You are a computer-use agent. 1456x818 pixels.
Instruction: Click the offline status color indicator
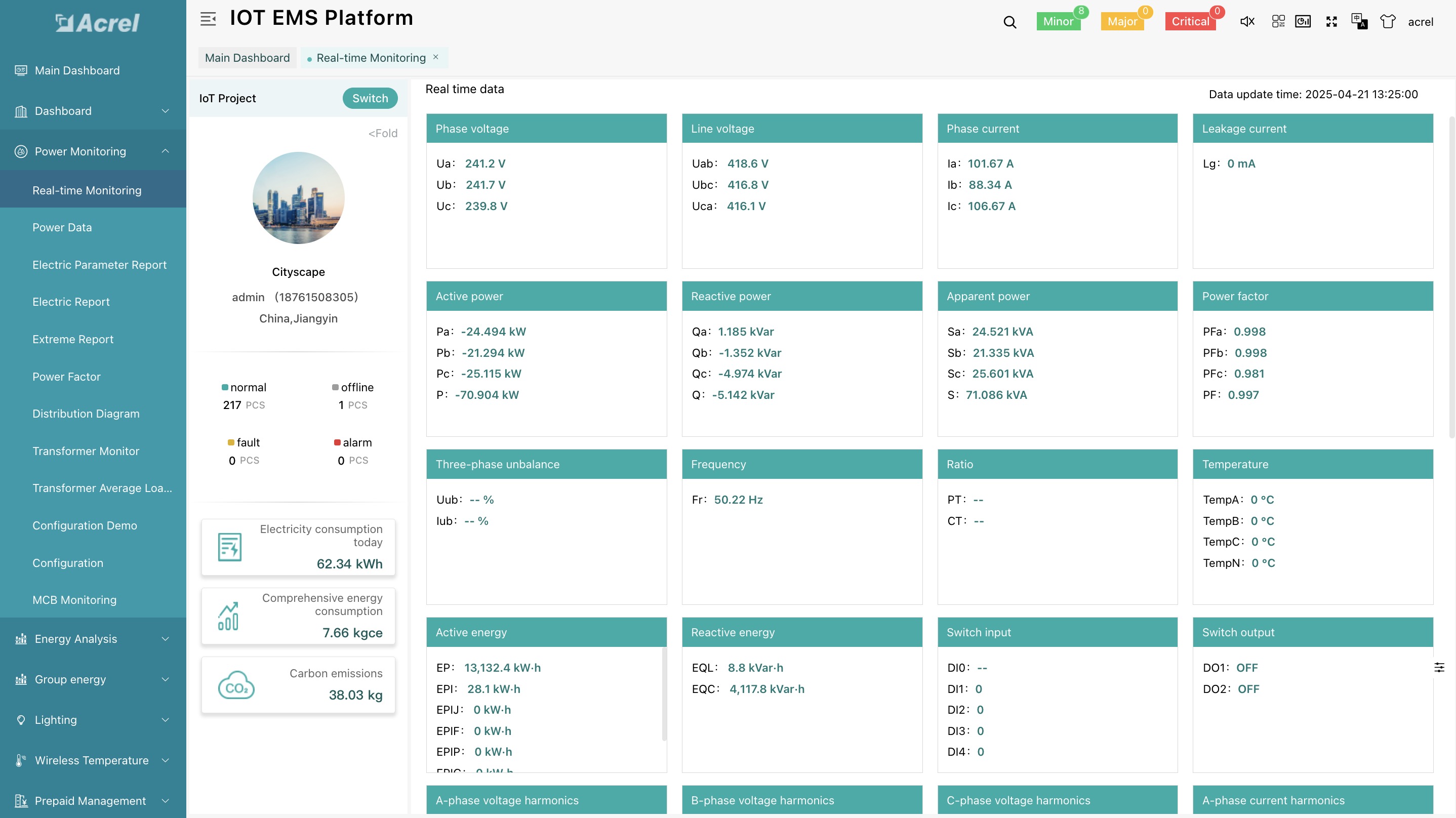pos(335,387)
